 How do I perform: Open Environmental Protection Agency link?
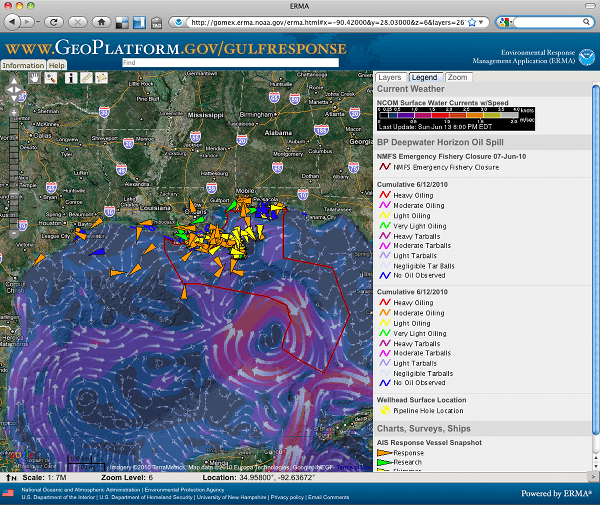184,490
